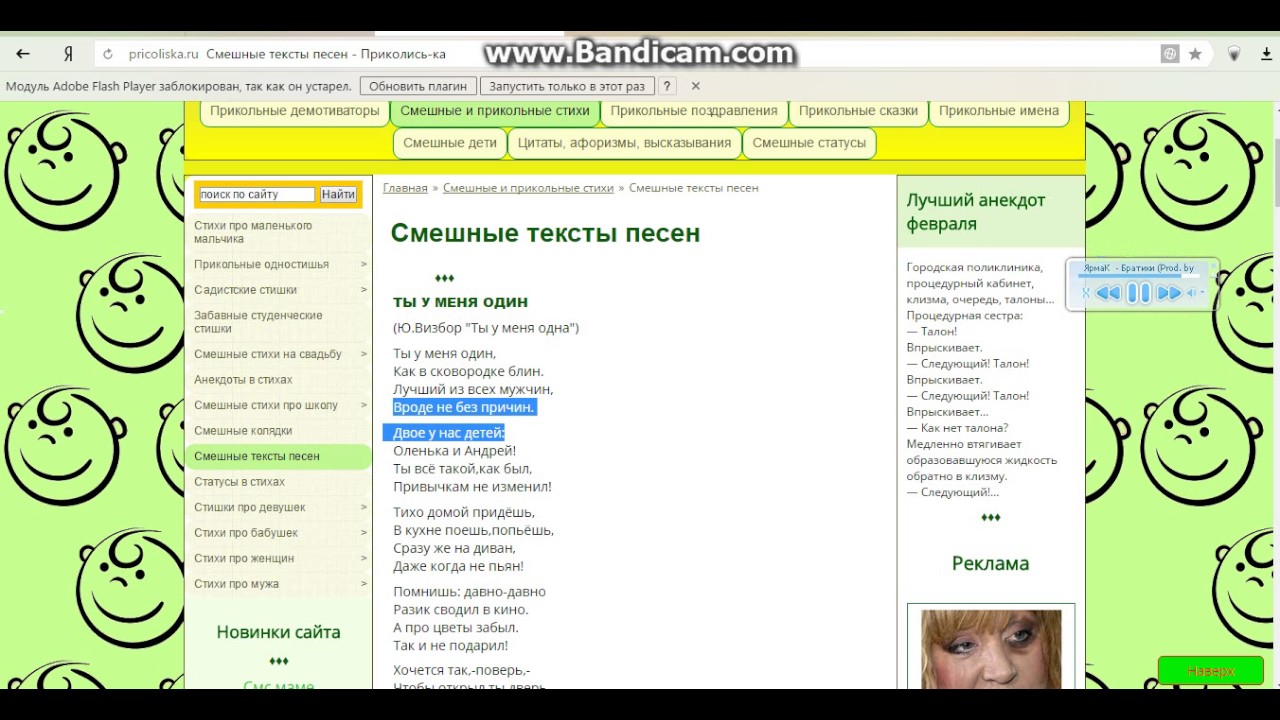Mute the mini player volume icon

(1191, 293)
